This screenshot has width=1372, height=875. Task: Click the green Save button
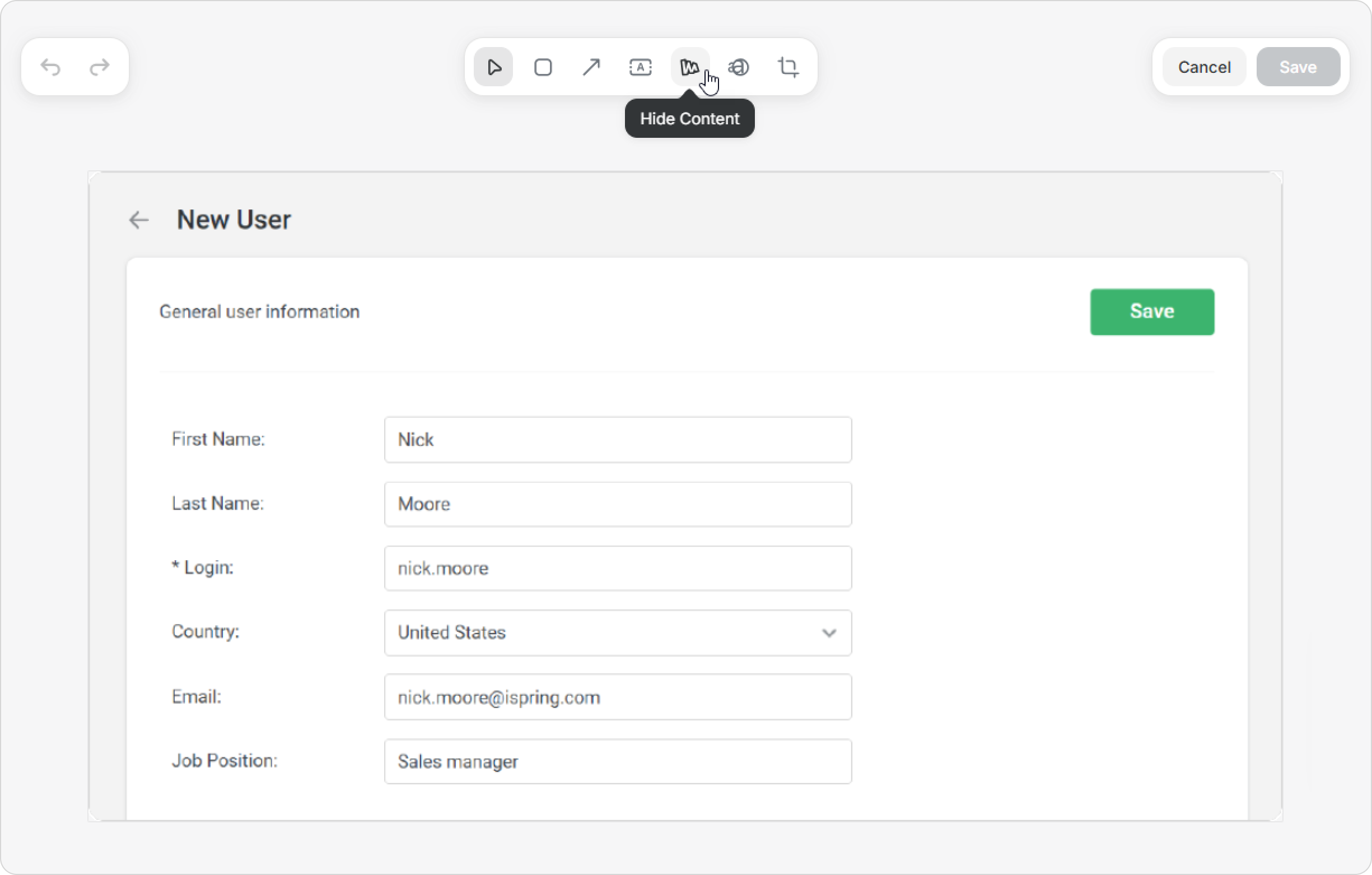coord(1151,312)
